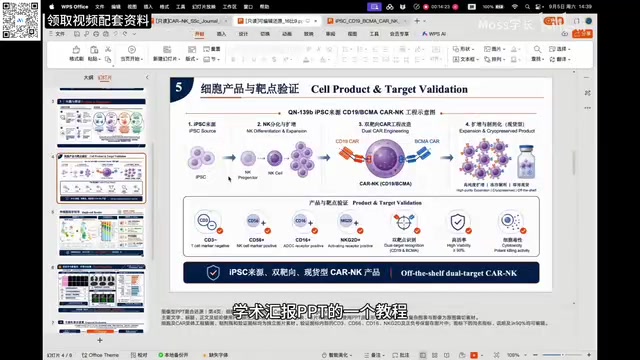Click the undo arrow icon
Image resolution: width=640 pixels, height=360 pixels.
pos(116,34)
